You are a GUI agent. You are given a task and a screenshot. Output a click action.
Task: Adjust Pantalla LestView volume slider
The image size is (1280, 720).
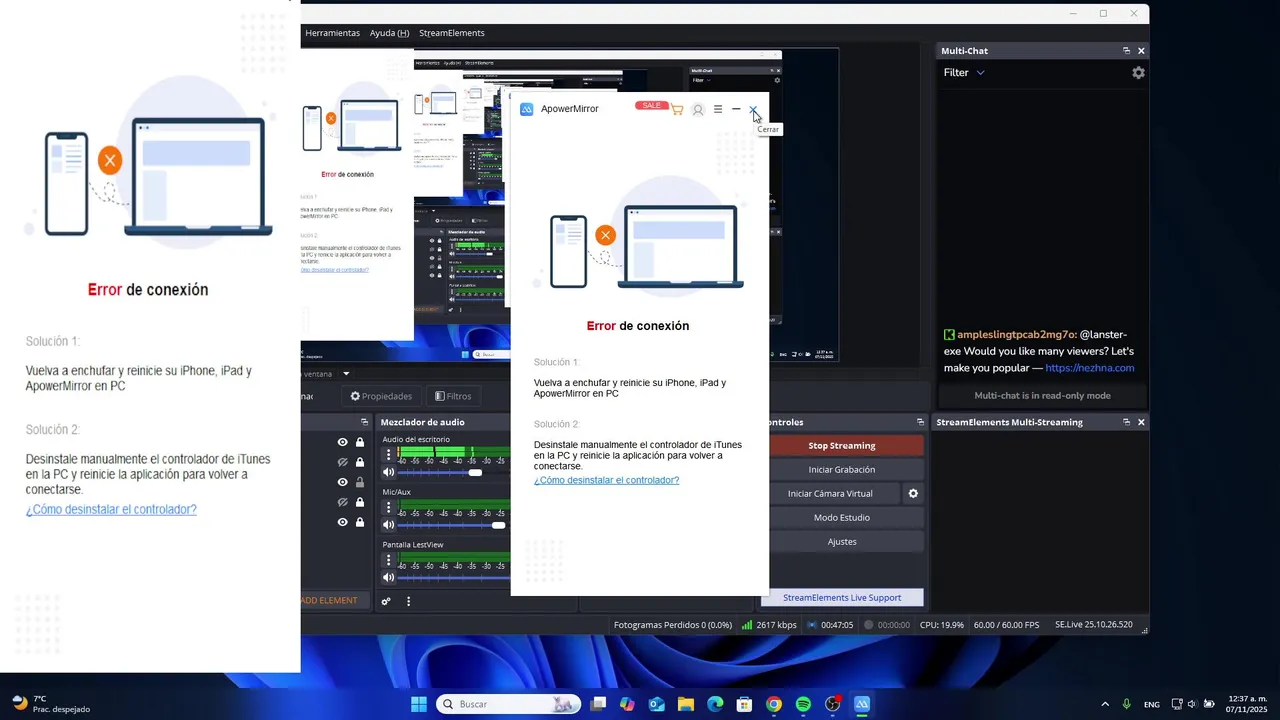tap(452, 578)
